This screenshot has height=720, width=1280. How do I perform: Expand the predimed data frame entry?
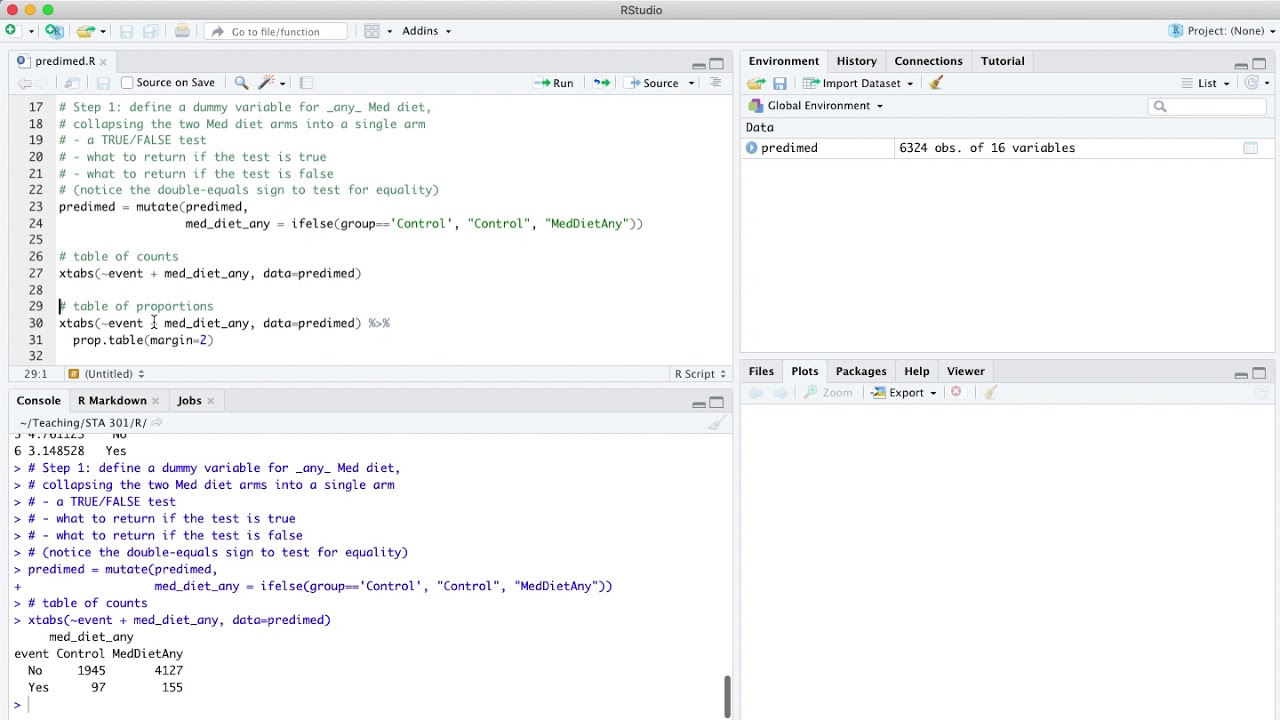(752, 148)
